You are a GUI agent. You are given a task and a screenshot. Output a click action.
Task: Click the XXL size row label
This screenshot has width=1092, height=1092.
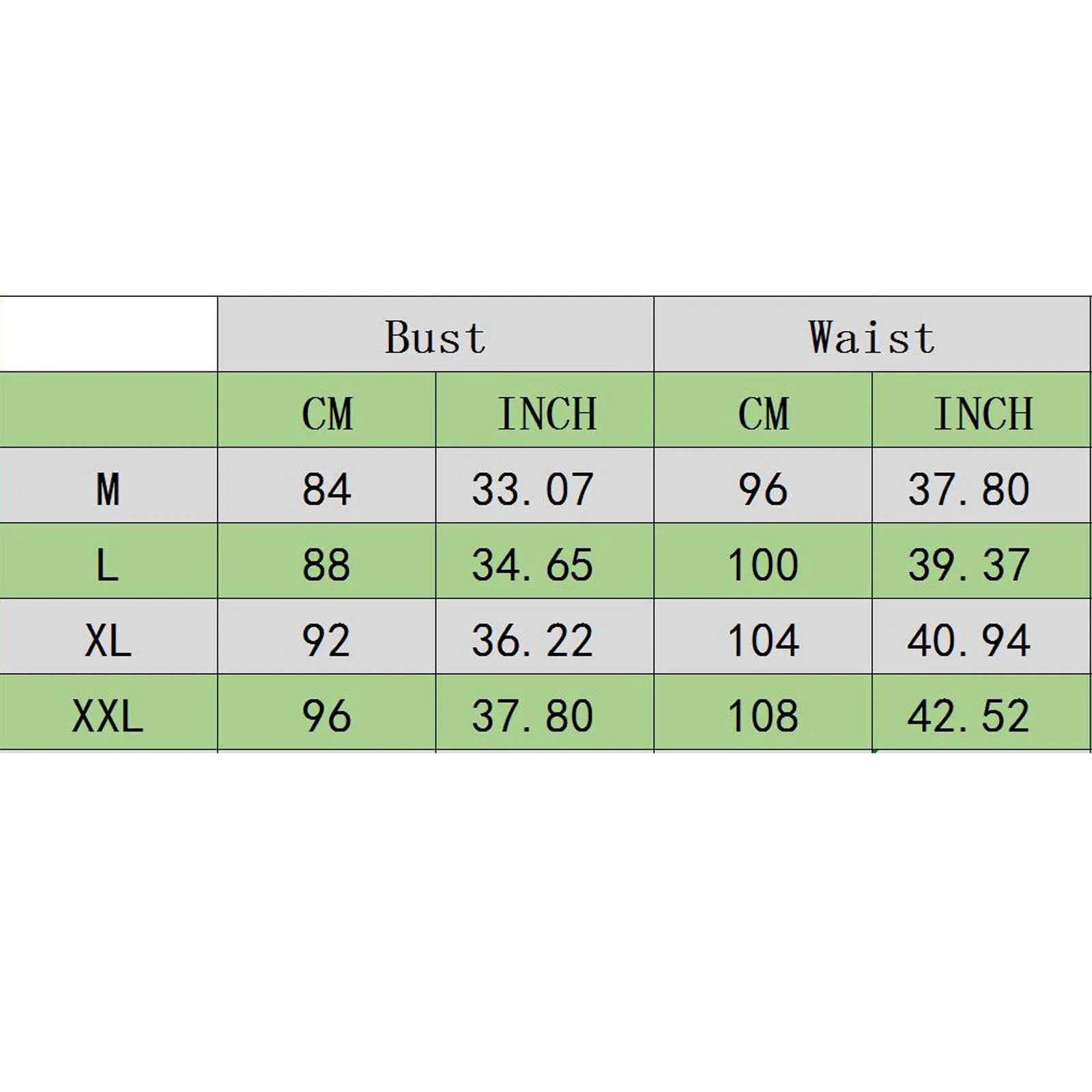click(x=109, y=713)
